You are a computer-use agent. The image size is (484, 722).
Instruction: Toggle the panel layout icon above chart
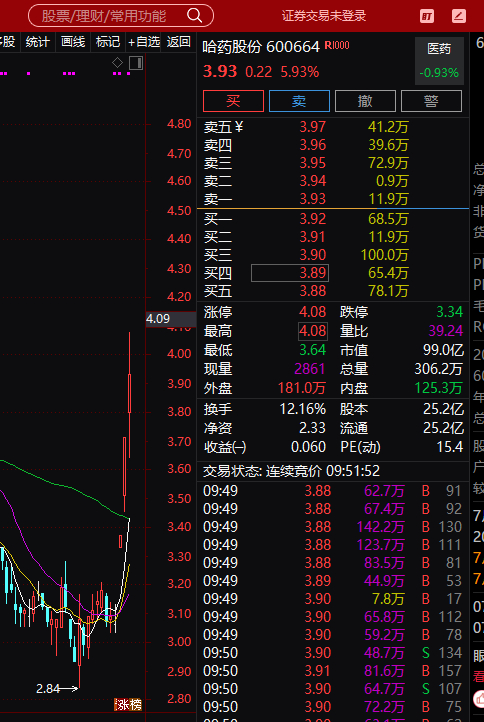click(136, 63)
